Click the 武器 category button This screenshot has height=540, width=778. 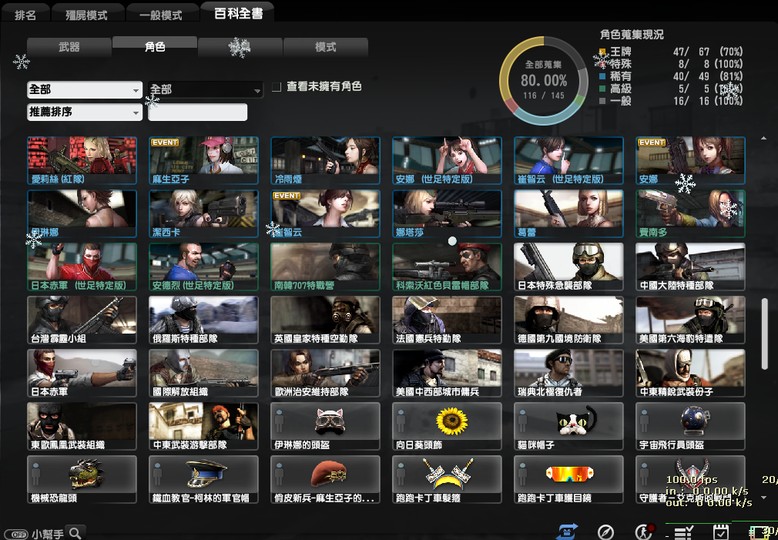(x=69, y=47)
